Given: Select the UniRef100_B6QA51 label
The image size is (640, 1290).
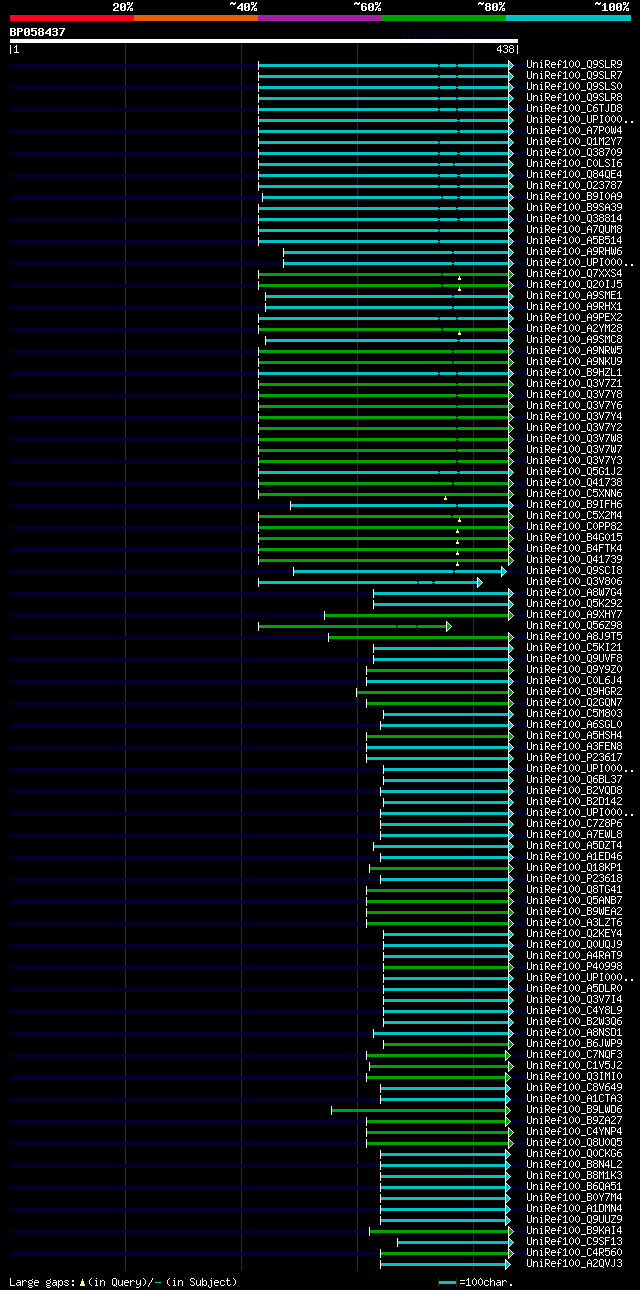Looking at the screenshot, I should (575, 1187).
